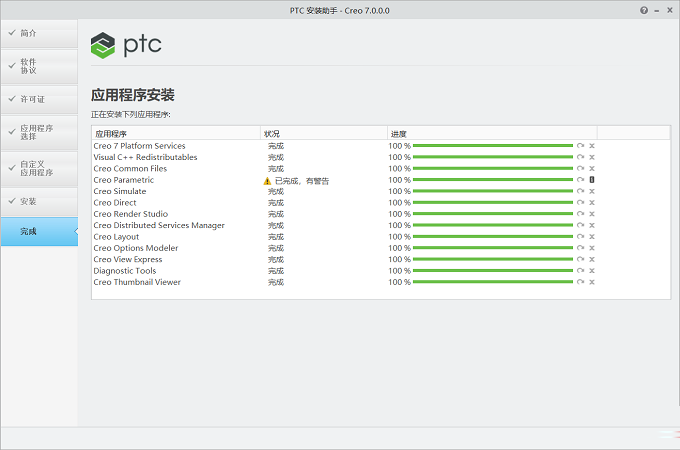Cancel icon for Creo Render Studio

point(592,214)
